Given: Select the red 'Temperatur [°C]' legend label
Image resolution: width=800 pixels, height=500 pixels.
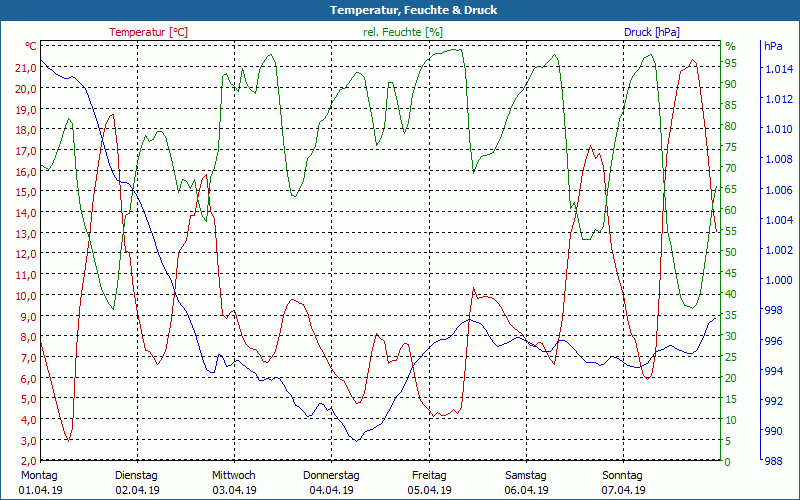Looking at the screenshot, I should [148, 32].
